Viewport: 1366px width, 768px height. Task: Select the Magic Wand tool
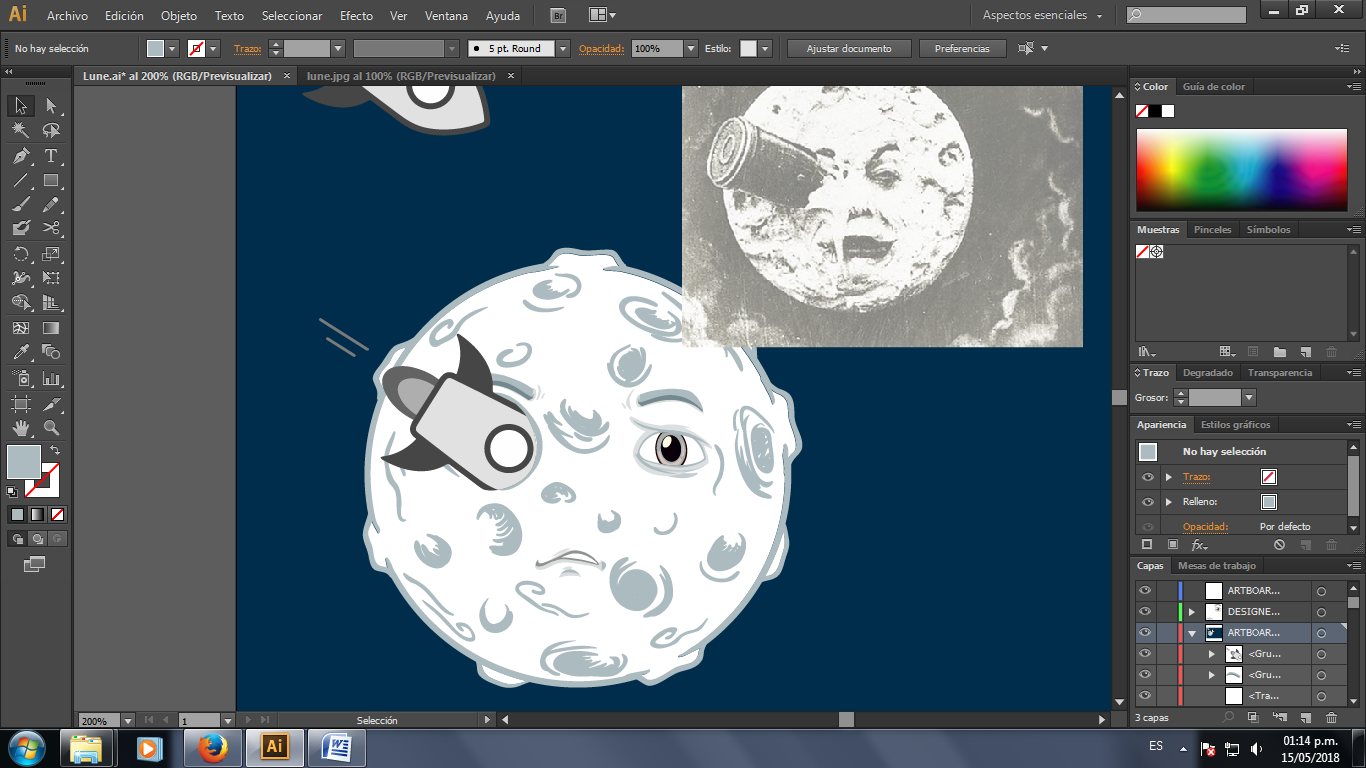coord(21,131)
